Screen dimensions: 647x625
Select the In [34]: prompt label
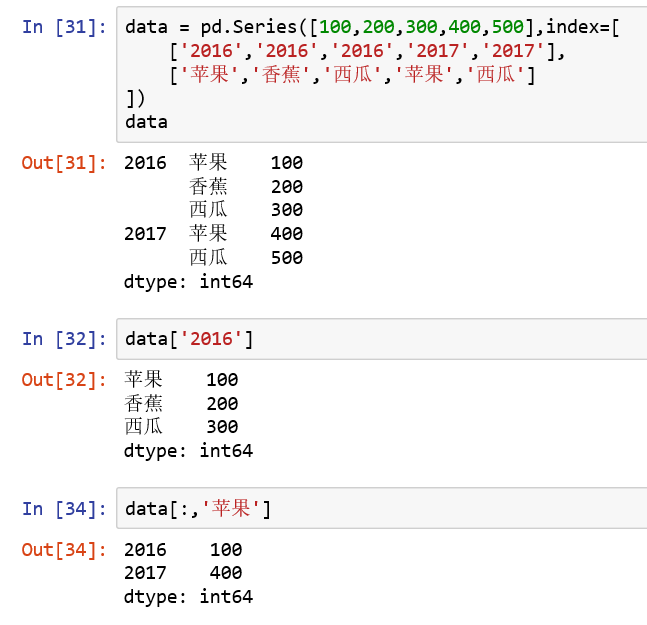64,509
